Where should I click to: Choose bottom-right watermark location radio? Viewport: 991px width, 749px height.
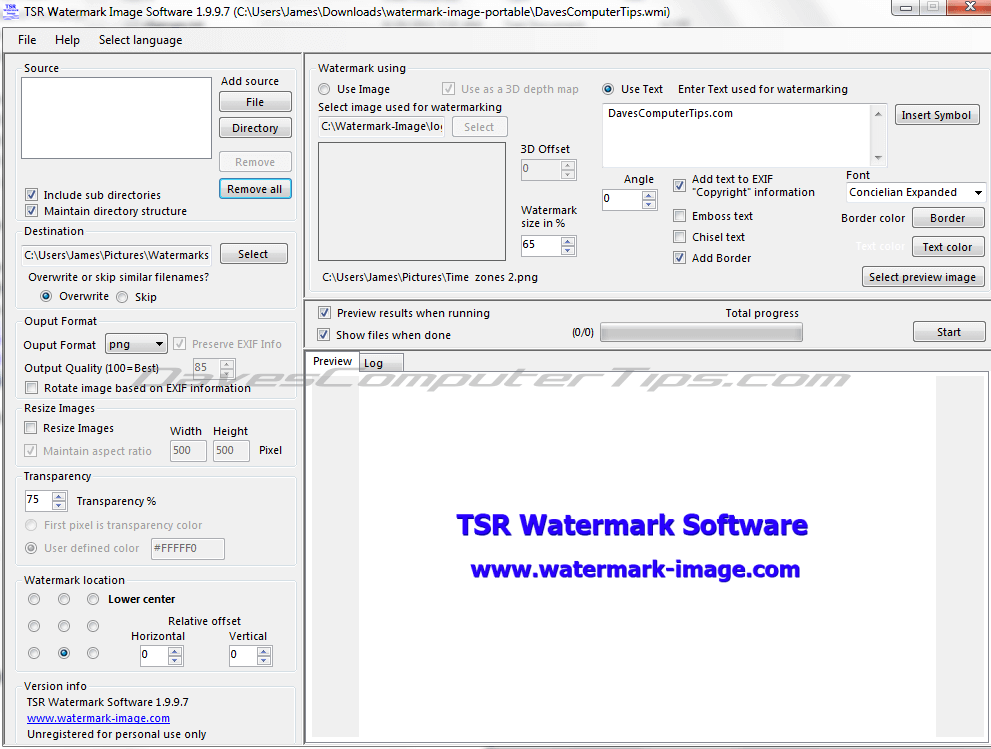coord(93,653)
